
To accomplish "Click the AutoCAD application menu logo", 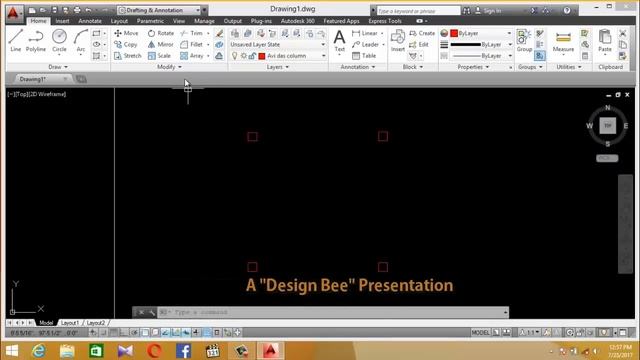I will (13, 13).
